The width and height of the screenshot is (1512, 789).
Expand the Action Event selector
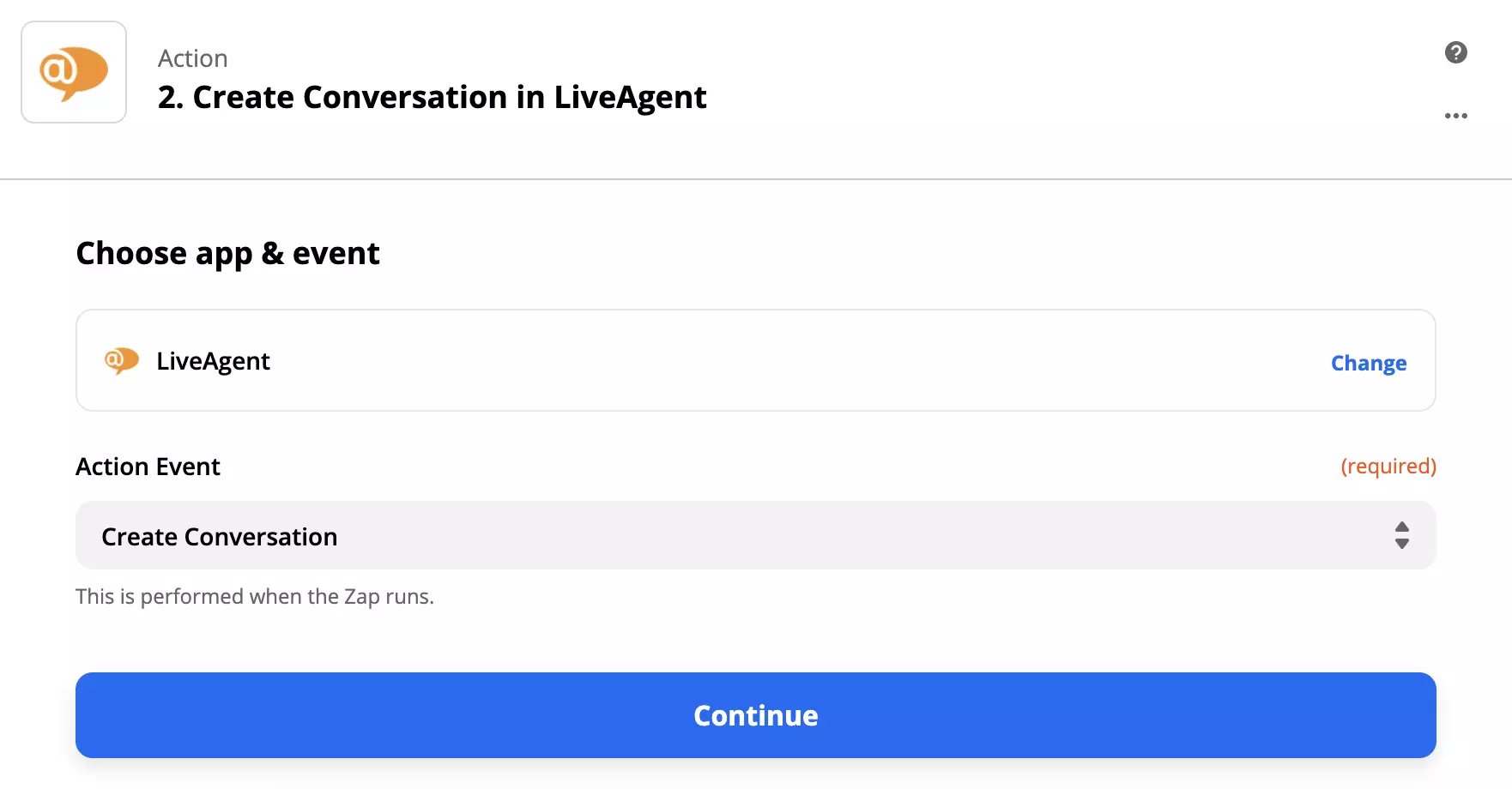click(x=755, y=535)
